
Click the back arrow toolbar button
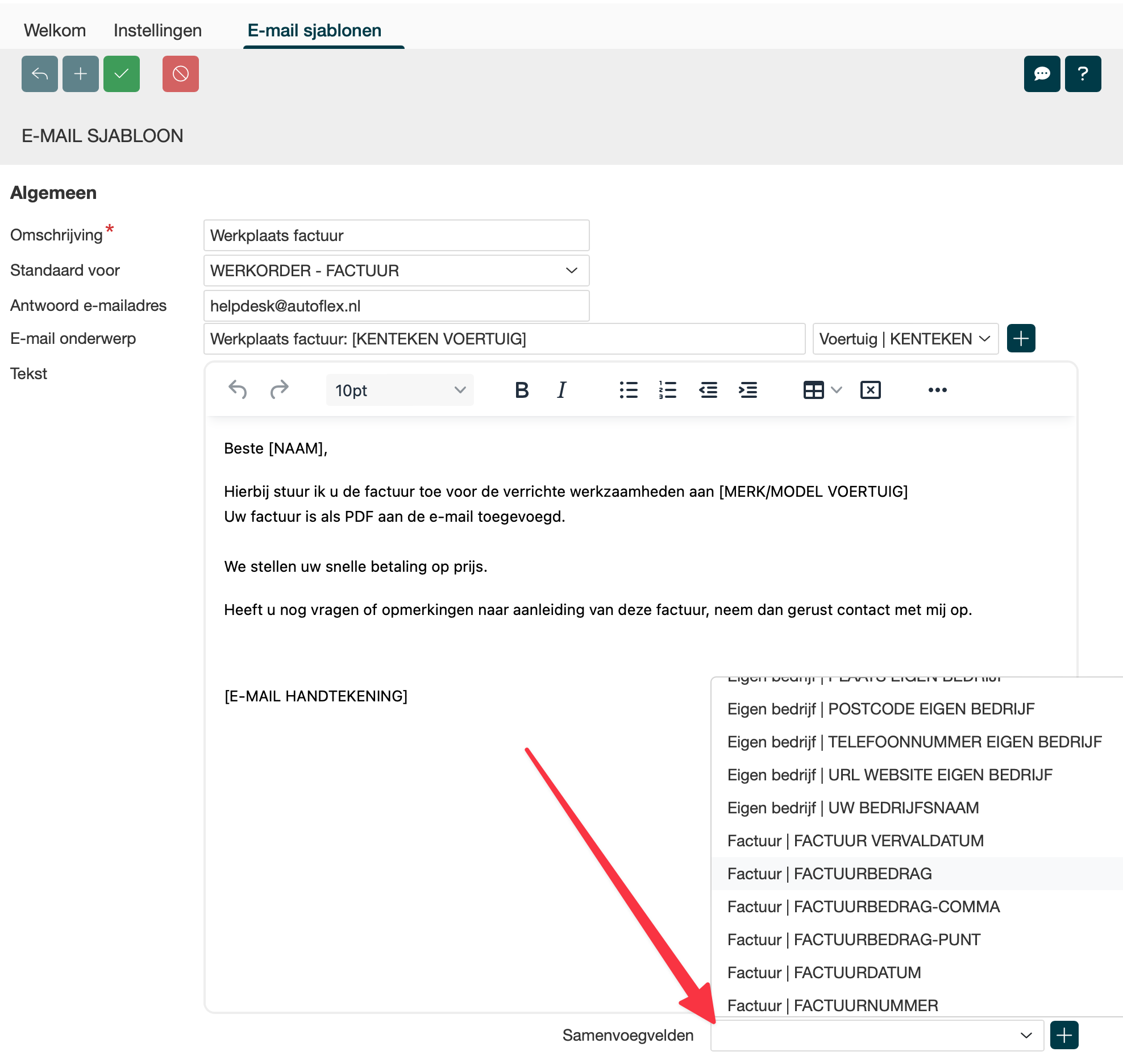(39, 74)
